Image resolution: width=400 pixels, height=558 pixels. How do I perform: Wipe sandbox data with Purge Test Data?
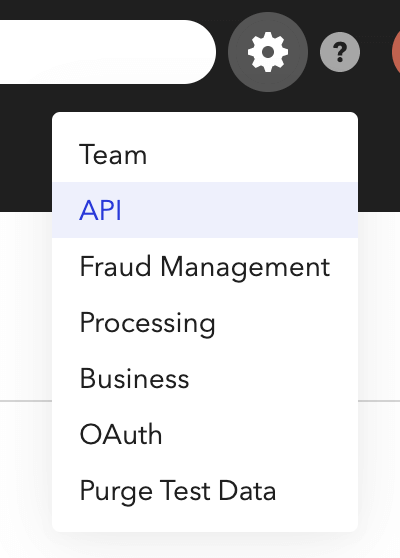(205, 490)
